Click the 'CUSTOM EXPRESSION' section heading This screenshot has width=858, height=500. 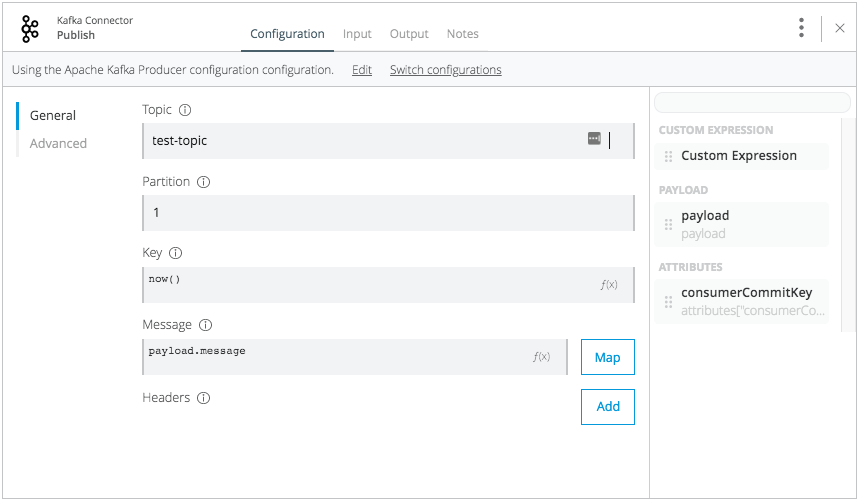pyautogui.click(x=716, y=130)
